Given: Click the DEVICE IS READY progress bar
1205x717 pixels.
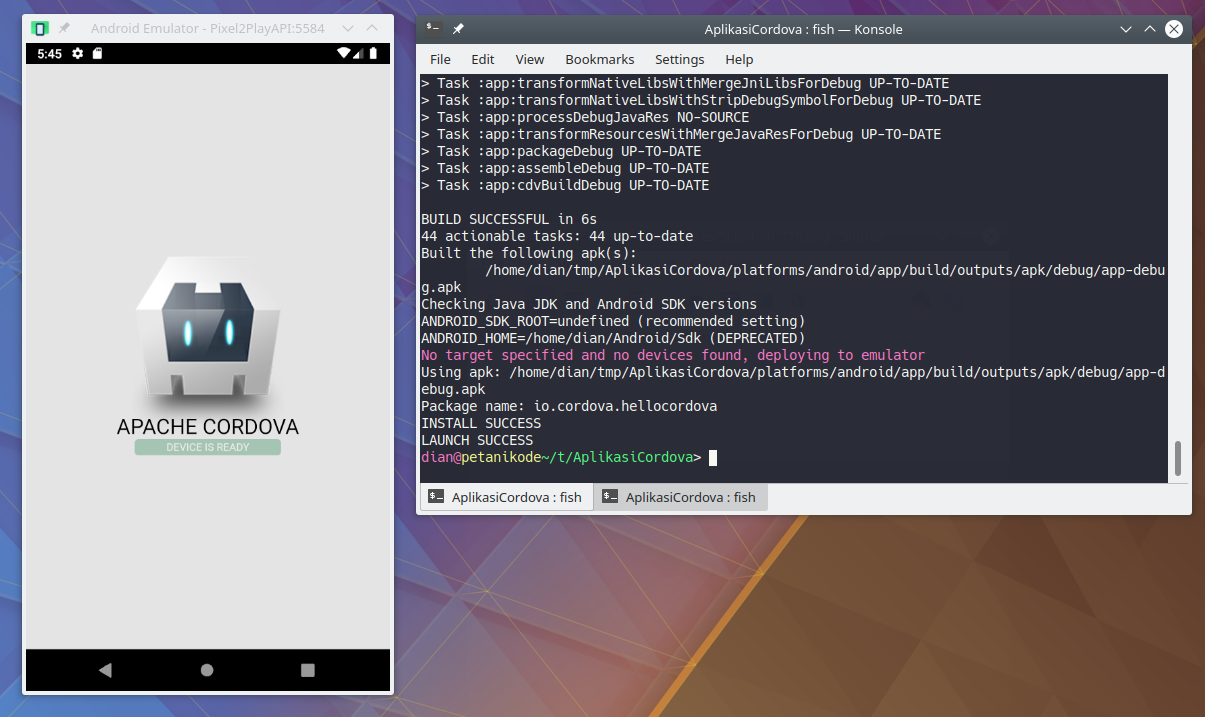Looking at the screenshot, I should [x=207, y=446].
